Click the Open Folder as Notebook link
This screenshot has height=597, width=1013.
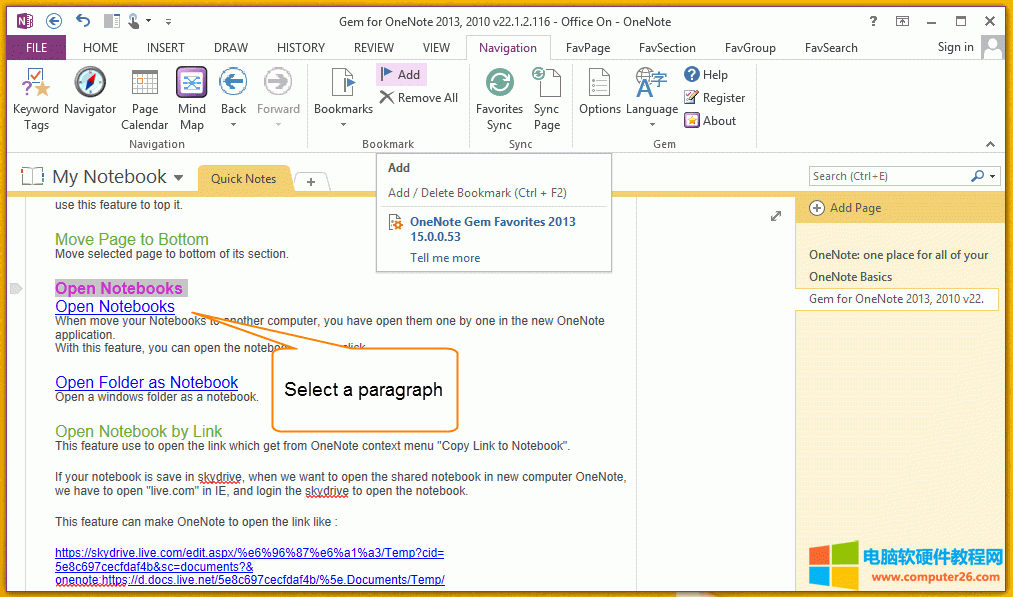pyautogui.click(x=146, y=382)
